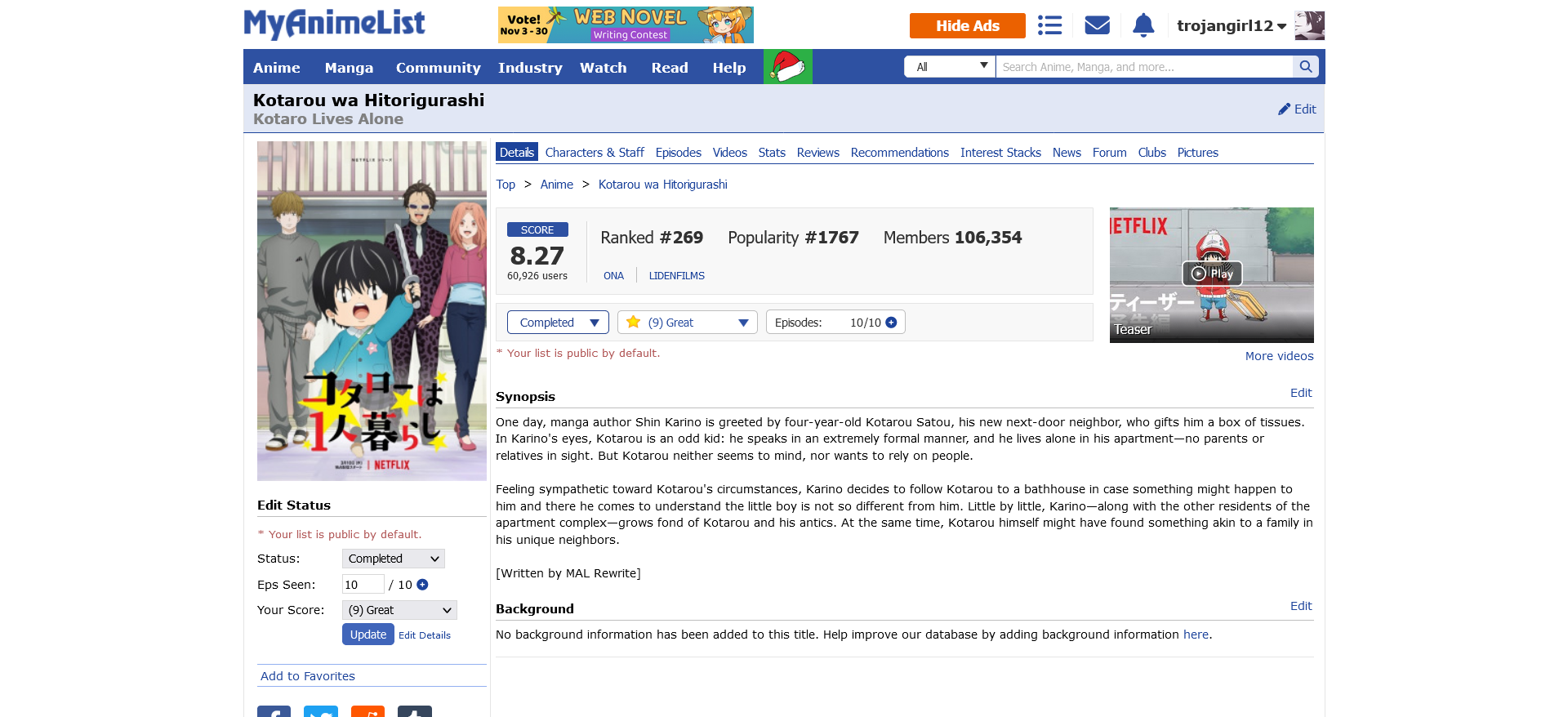Screen dimensions: 1568x717
Task: Open the (9) Great score dropdown with star
Action: [688, 323]
